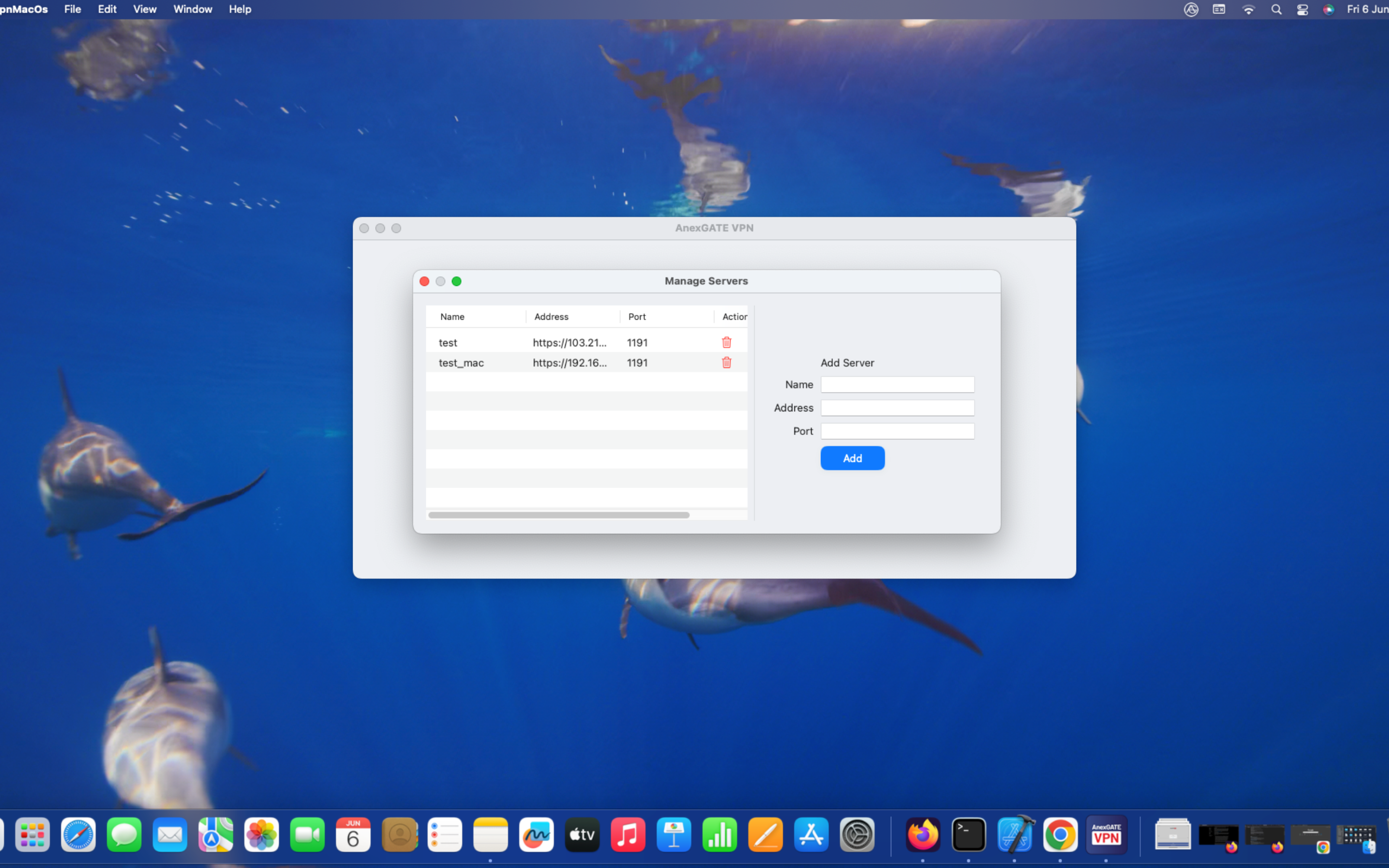
Task: Open Calendar from the Dock
Action: (x=353, y=835)
